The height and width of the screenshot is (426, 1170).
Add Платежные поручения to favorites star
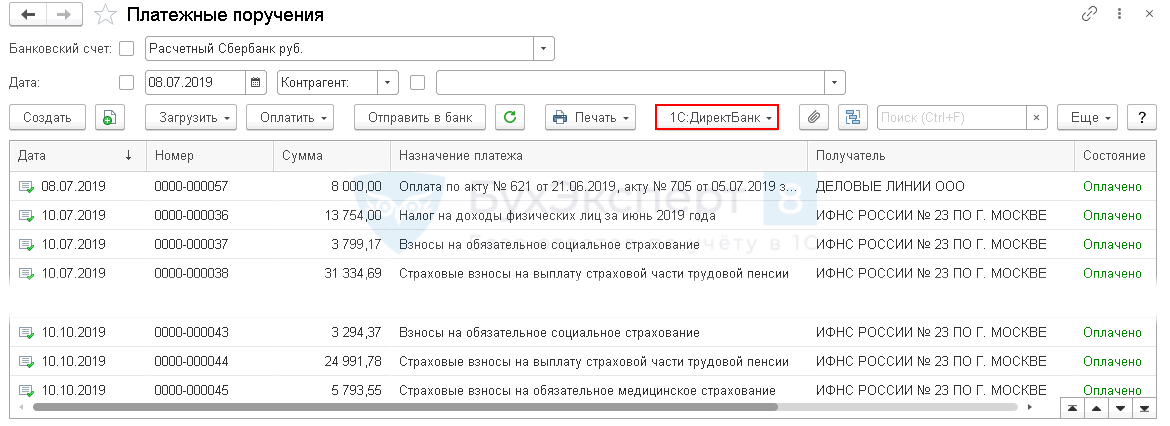[x=104, y=16]
